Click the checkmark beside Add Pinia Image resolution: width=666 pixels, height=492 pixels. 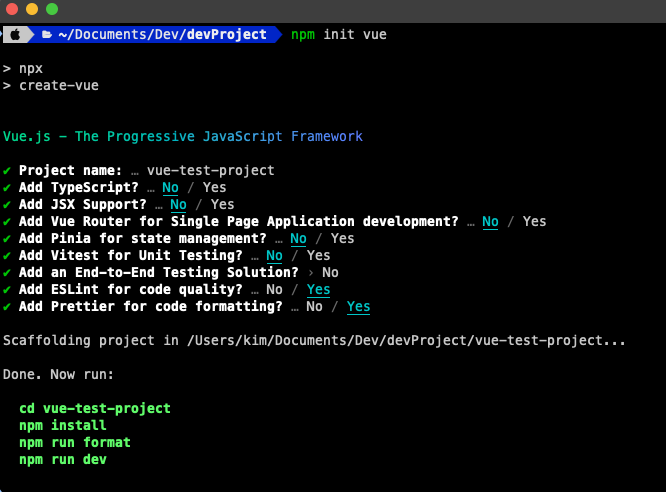[7, 239]
